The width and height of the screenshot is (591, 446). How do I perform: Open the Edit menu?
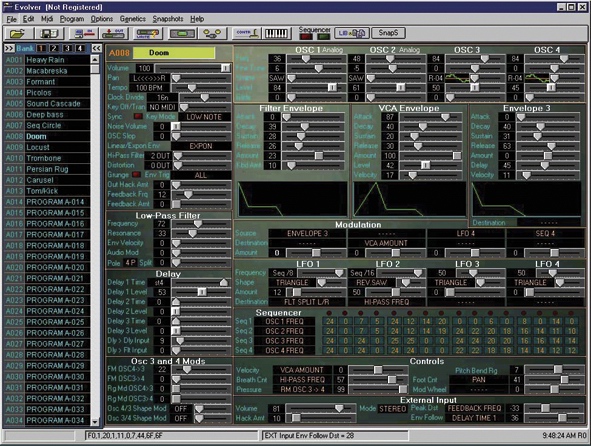click(x=28, y=19)
